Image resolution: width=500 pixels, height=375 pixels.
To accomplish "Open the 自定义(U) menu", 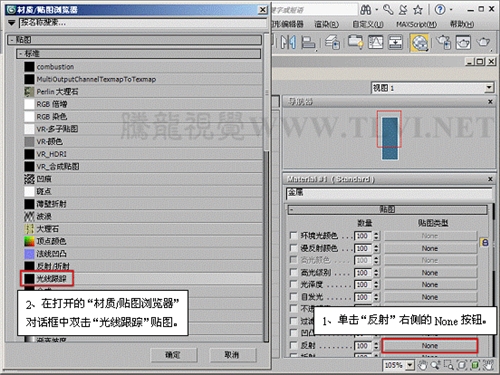I will point(368,24).
